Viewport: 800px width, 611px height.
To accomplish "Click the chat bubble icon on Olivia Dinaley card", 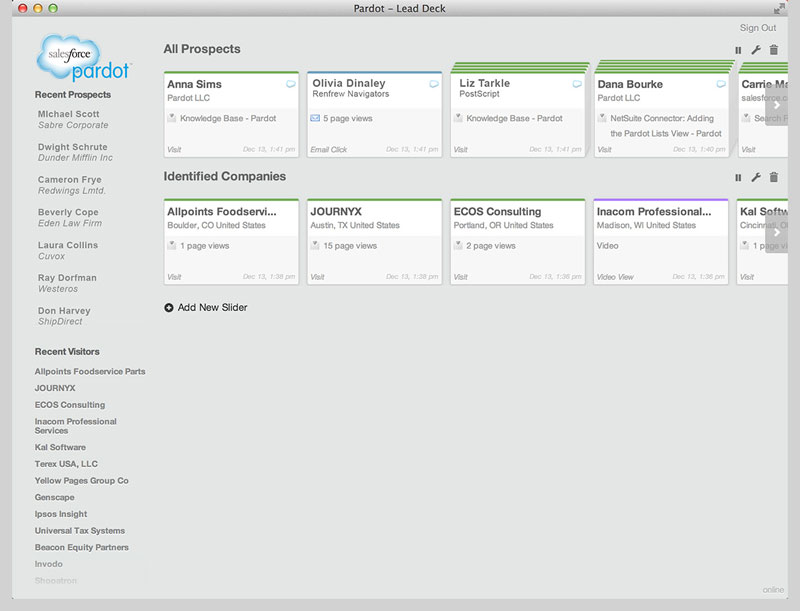I will tap(434, 84).
